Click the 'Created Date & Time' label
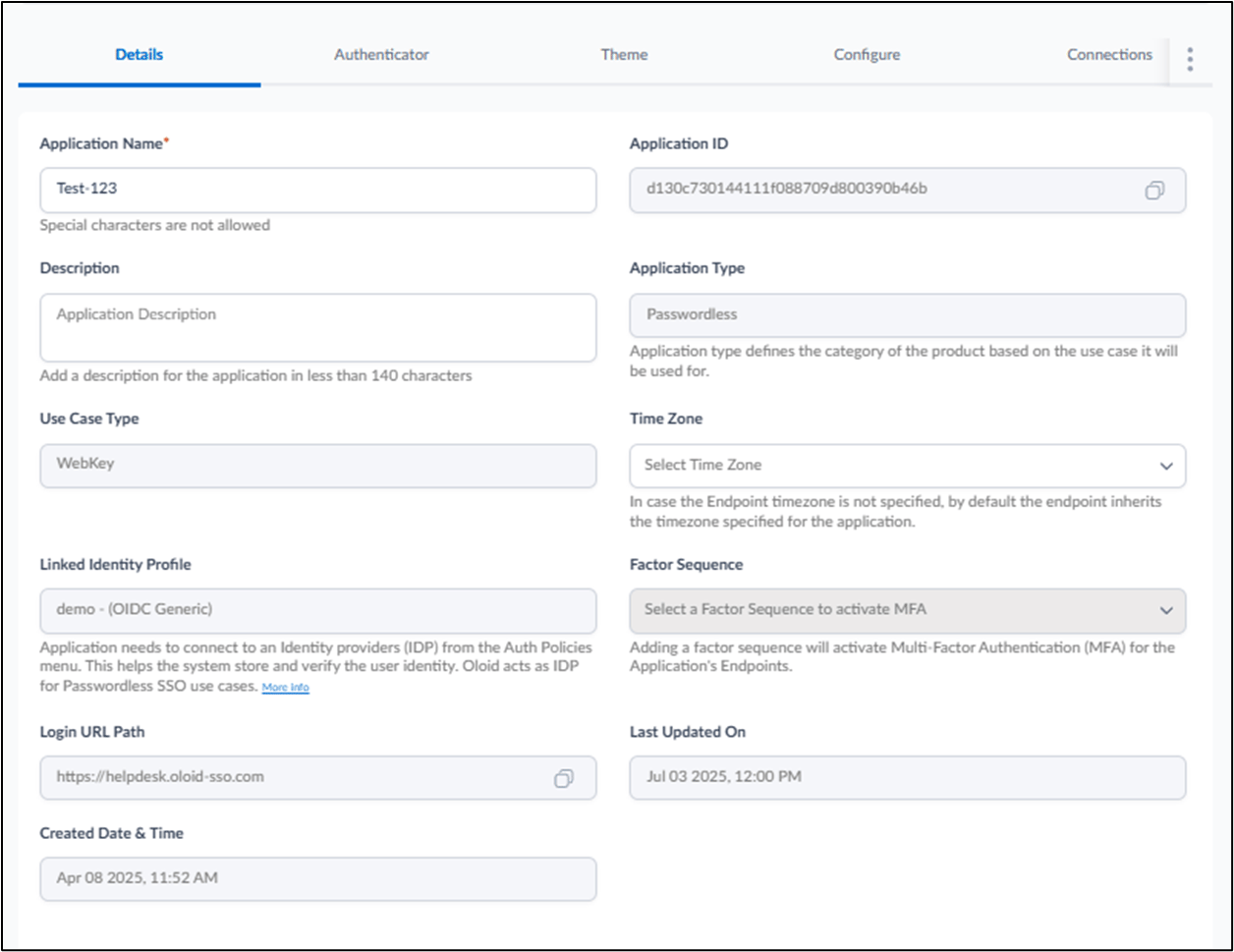 [112, 833]
